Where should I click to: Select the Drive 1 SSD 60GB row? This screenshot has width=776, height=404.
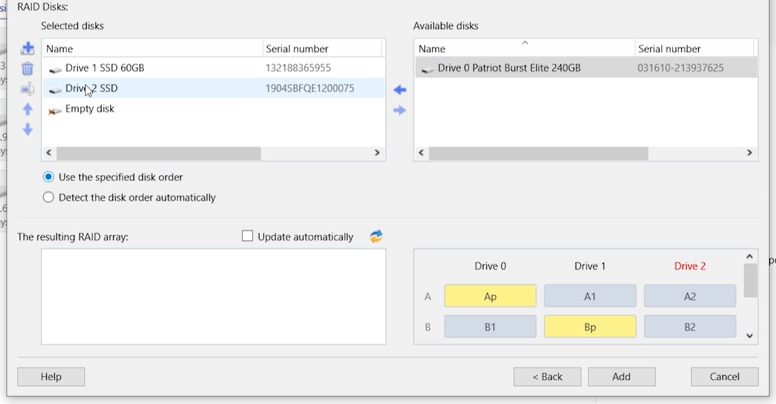(213, 68)
